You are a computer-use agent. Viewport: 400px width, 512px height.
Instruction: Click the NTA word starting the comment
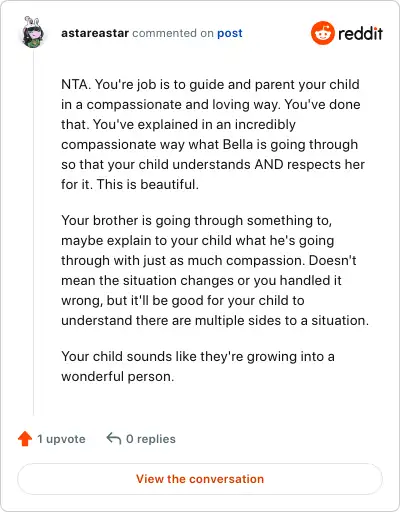point(75,84)
